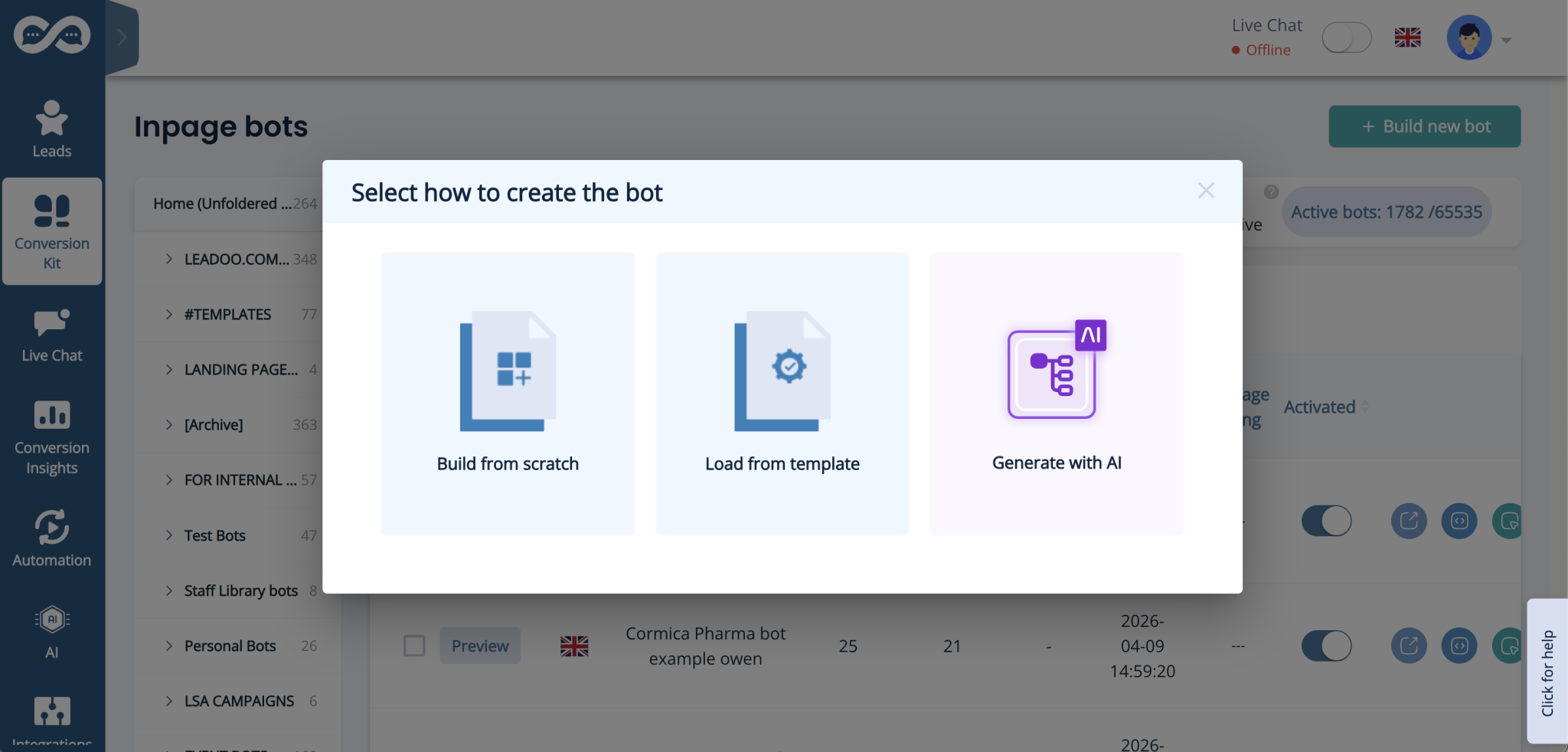
Task: Choose Load from template option
Action: point(782,393)
